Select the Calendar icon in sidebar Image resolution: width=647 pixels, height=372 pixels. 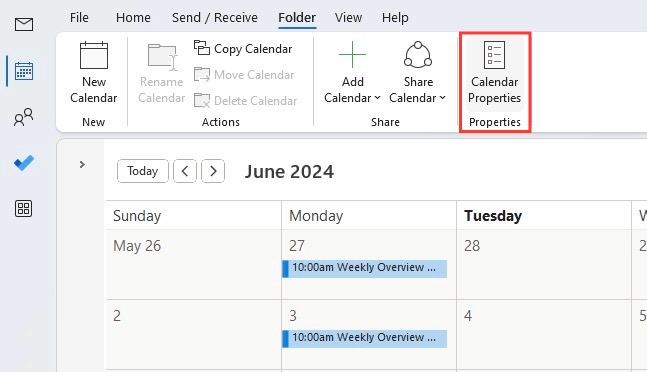[24, 71]
